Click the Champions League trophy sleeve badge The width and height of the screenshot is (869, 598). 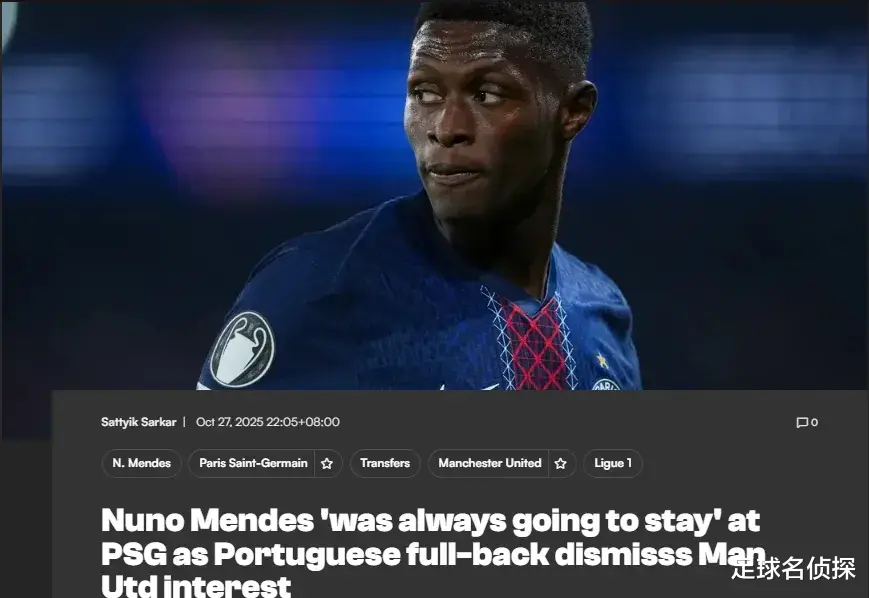point(242,349)
